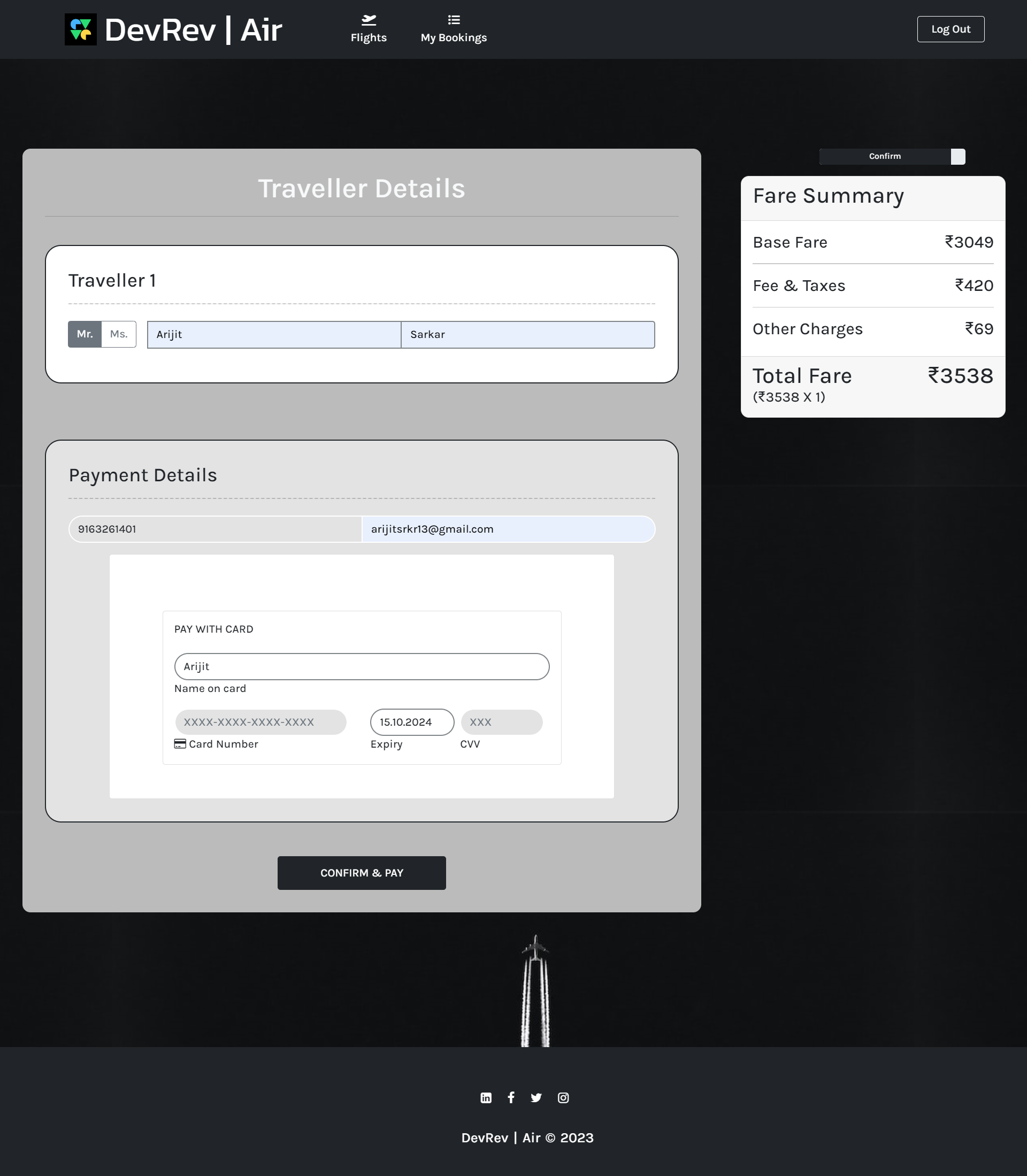Edit the first name field showing Arijit

(273, 334)
